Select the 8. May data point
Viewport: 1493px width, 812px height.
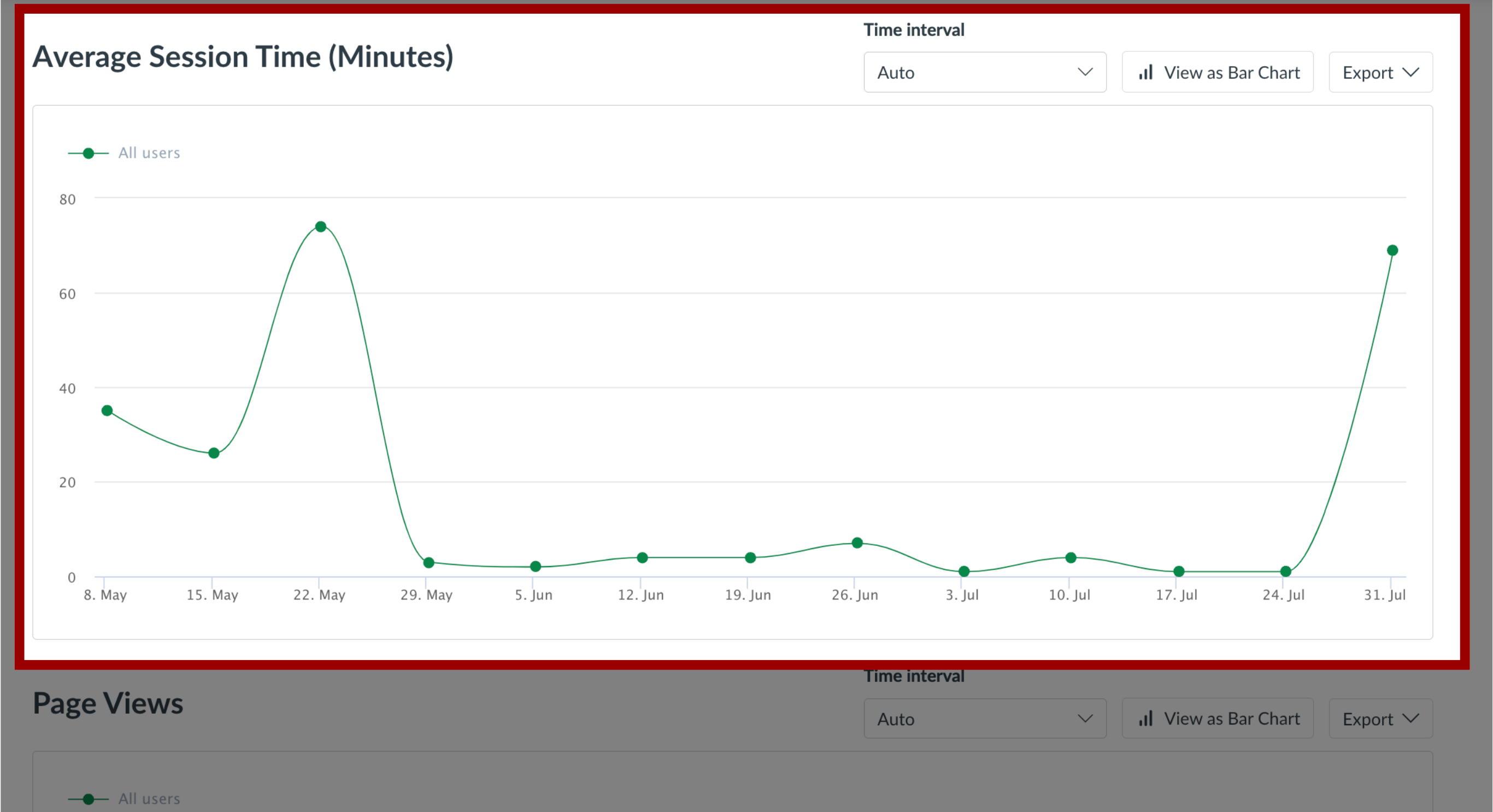[107, 410]
